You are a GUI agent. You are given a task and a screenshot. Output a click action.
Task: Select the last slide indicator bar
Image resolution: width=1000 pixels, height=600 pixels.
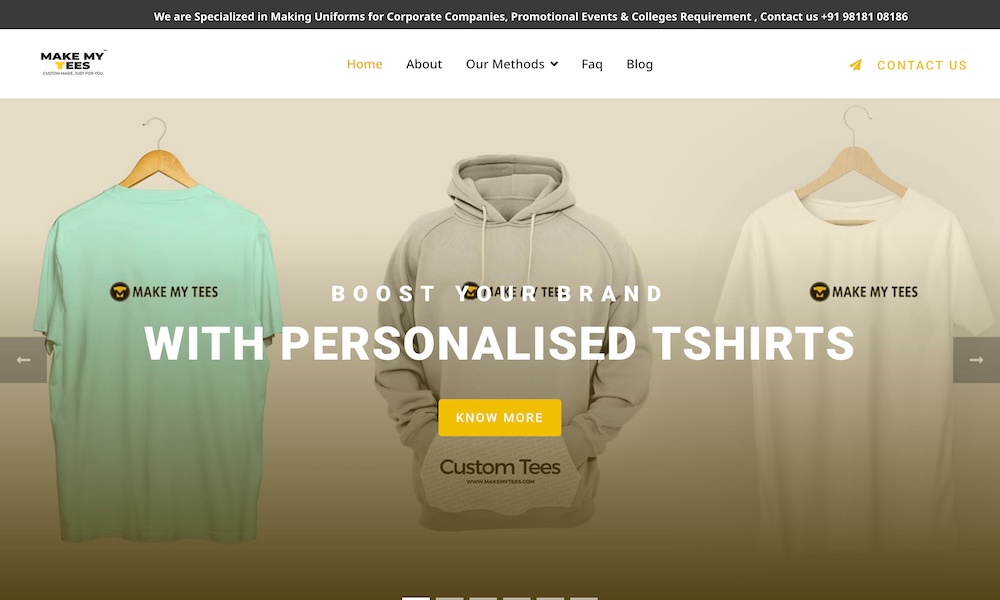584,598
